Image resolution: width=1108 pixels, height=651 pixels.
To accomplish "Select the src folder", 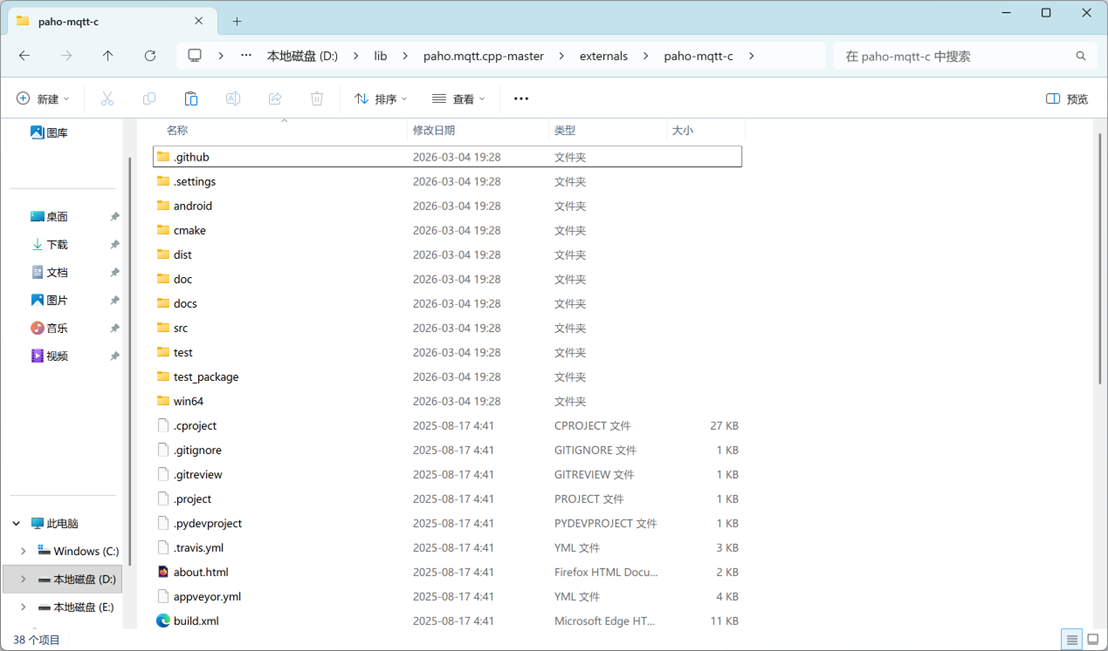I will coord(447,328).
